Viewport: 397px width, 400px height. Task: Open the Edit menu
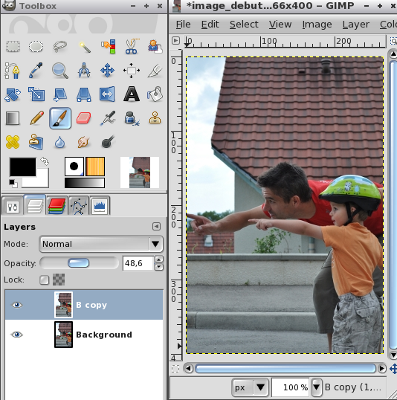coord(210,24)
